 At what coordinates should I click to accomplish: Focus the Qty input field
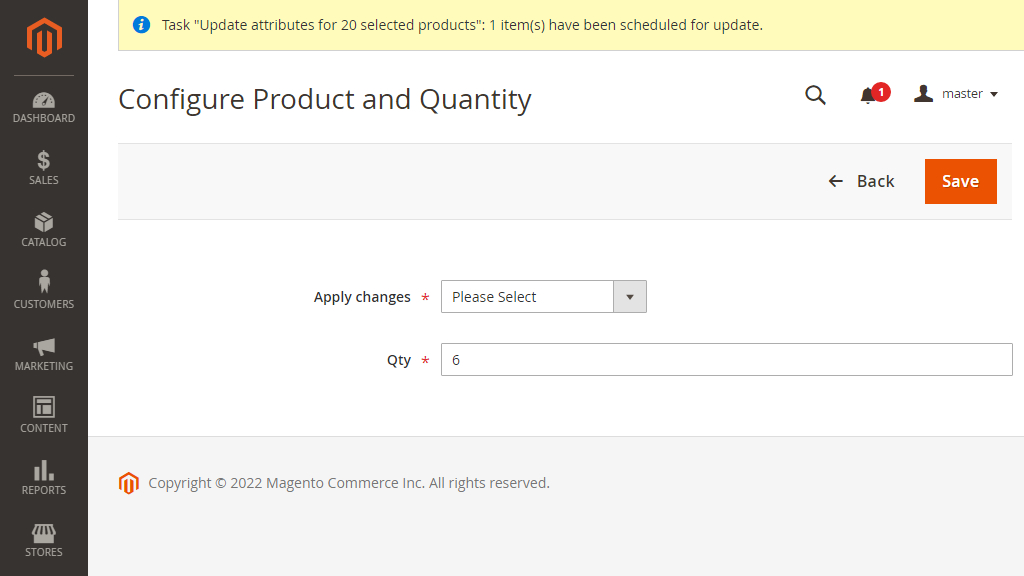(x=726, y=360)
